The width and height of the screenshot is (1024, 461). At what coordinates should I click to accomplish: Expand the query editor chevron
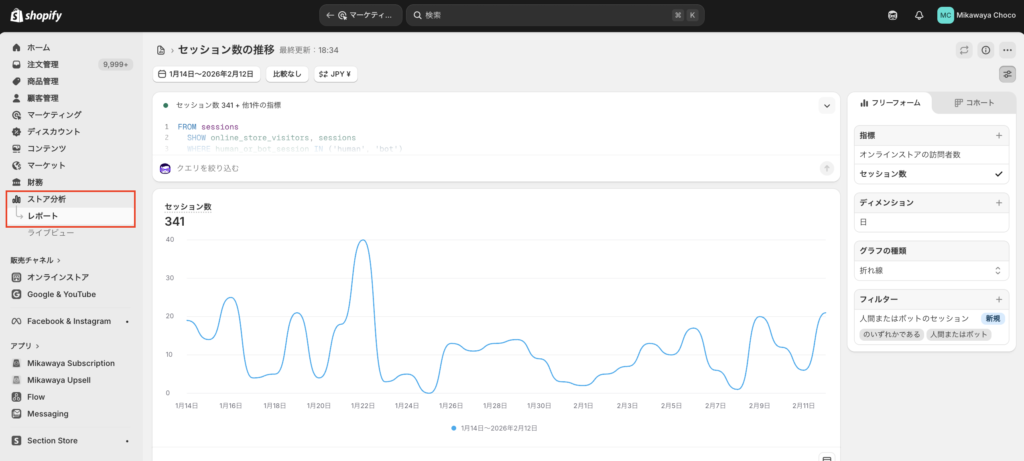point(827,105)
